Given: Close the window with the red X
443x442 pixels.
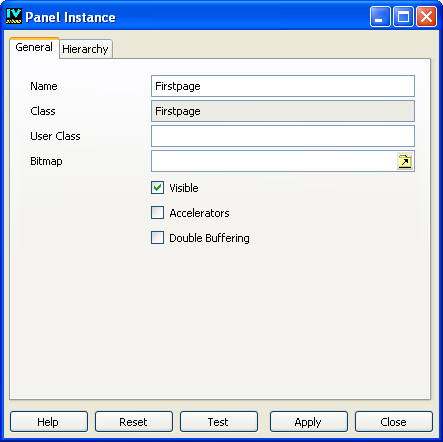Looking at the screenshot, I should click(x=426, y=16).
